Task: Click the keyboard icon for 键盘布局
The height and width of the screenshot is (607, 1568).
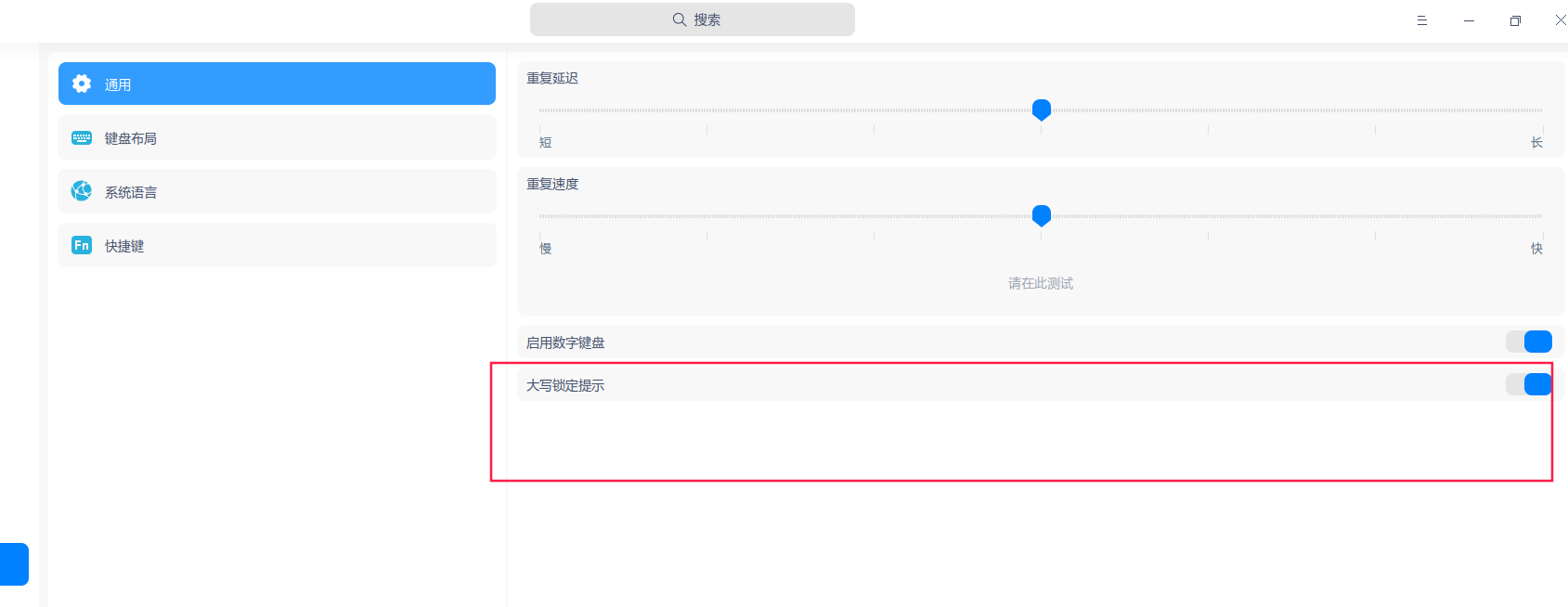Action: pos(82,138)
